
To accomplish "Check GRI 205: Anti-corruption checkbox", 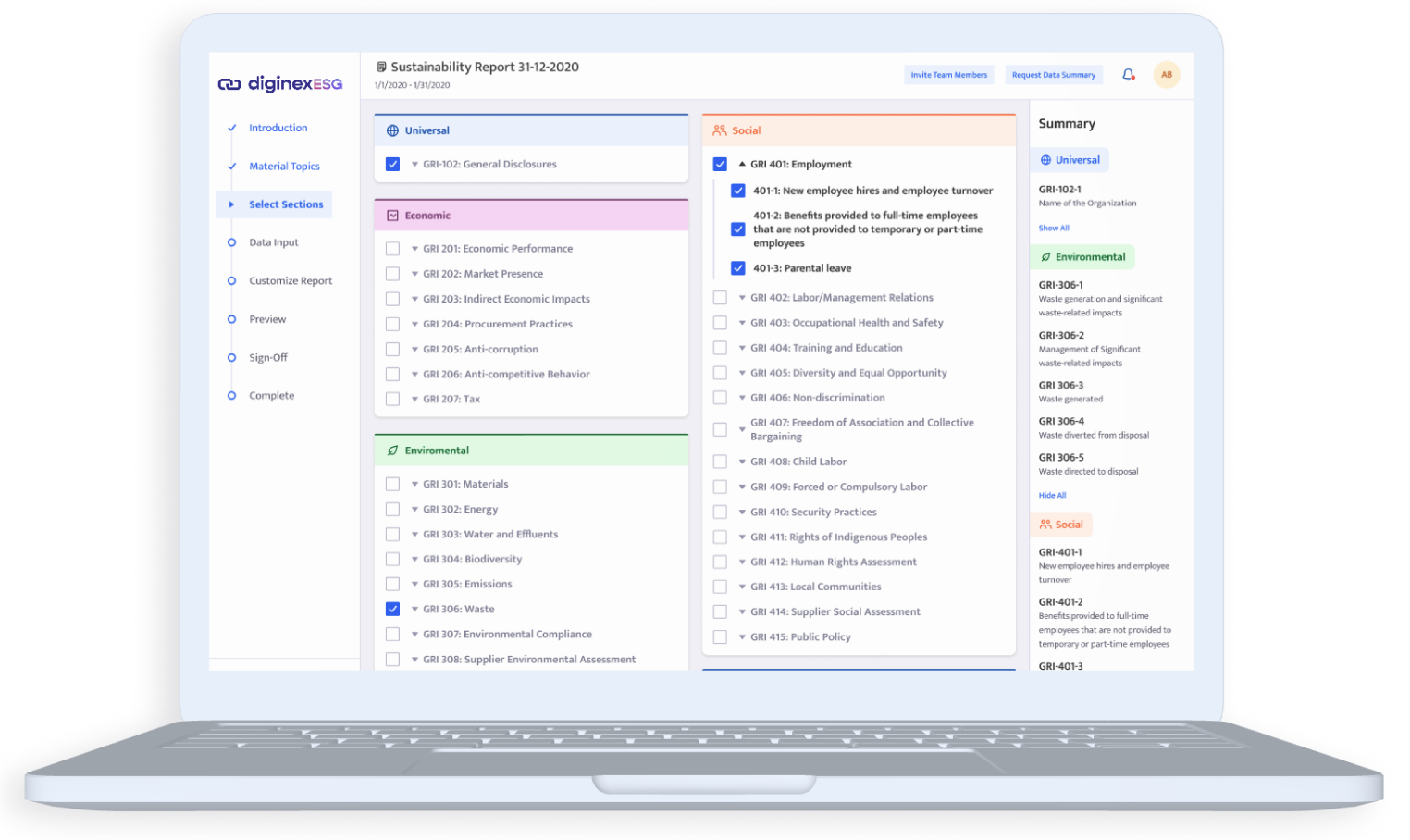I will 392,350.
